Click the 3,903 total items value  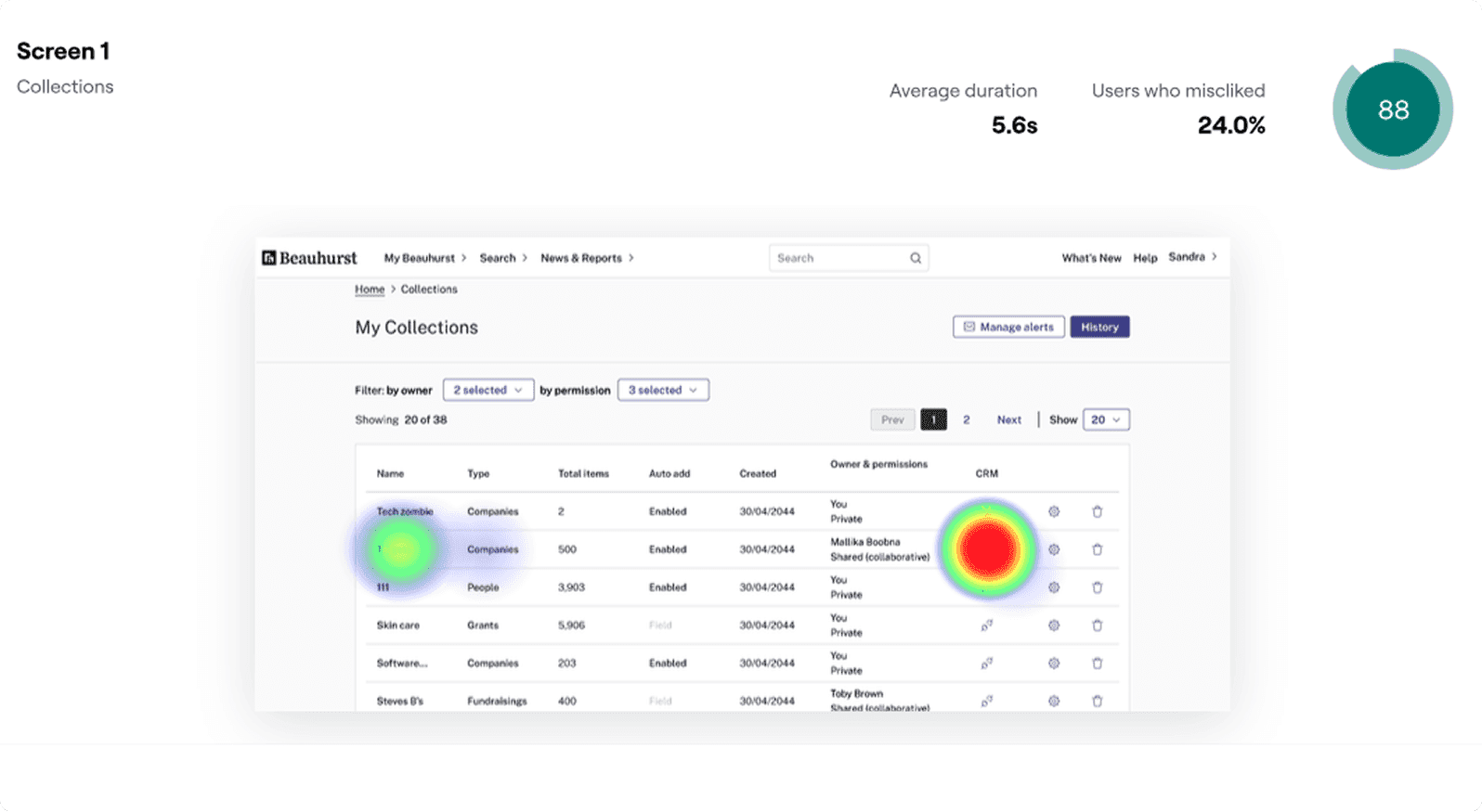(571, 587)
